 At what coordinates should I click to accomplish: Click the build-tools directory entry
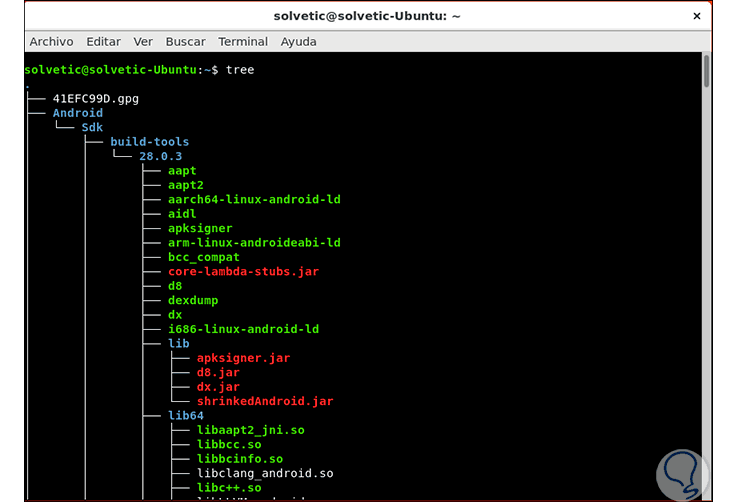pos(150,142)
